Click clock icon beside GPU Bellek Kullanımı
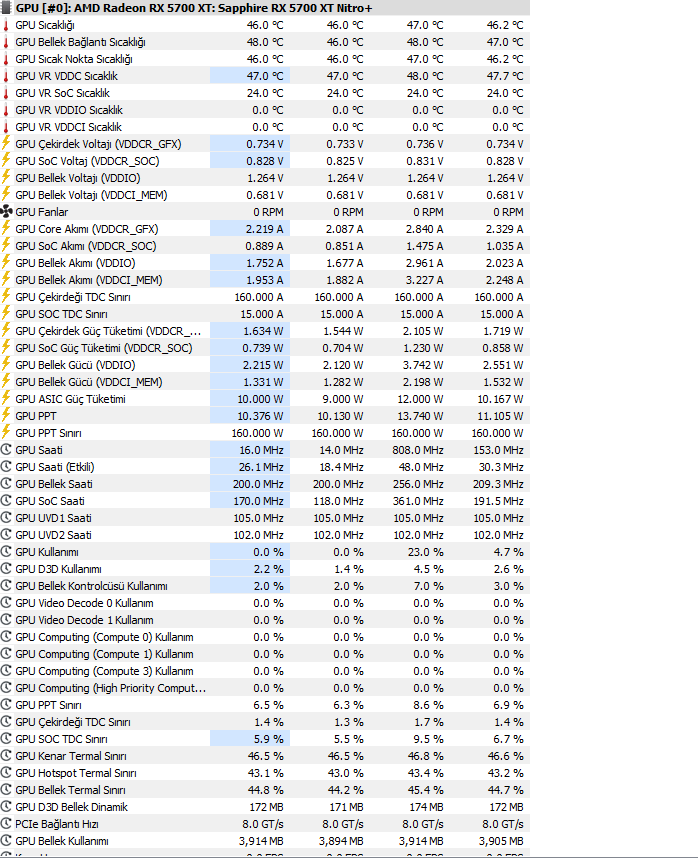The height and width of the screenshot is (858, 698). pyautogui.click(x=6, y=840)
